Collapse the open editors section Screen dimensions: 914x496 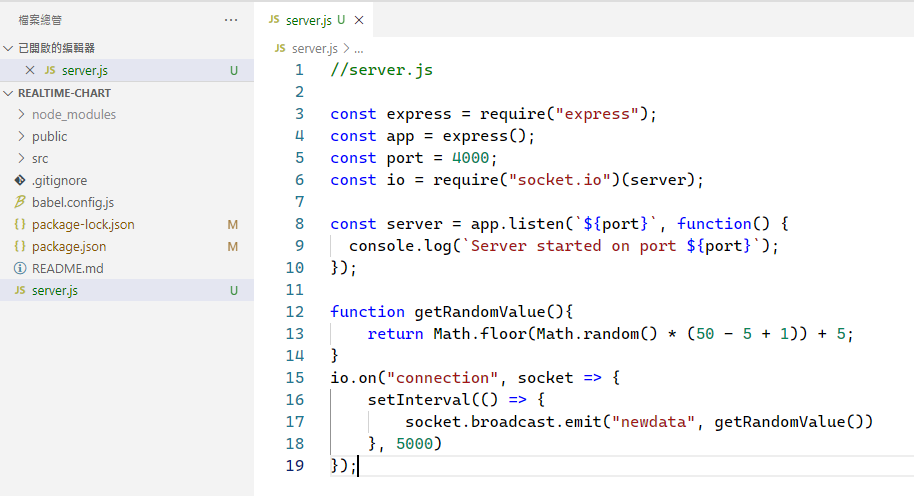pos(9,48)
